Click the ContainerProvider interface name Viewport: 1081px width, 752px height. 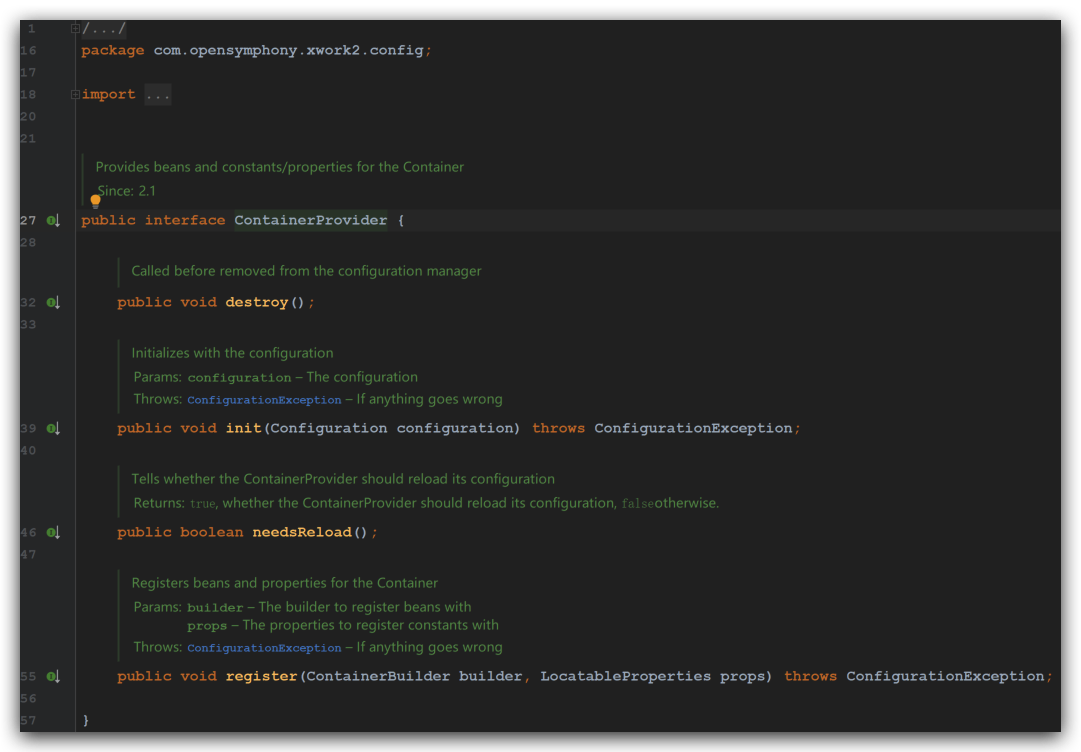310,221
